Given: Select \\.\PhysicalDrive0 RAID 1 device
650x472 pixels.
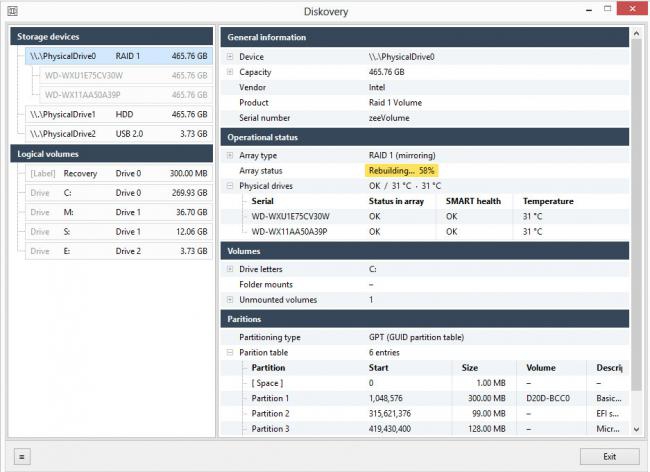Looking at the screenshot, I should pos(119,56).
